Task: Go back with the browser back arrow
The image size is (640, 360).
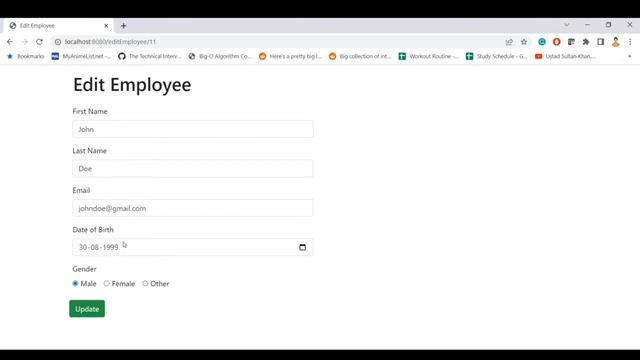Action: 10,42
